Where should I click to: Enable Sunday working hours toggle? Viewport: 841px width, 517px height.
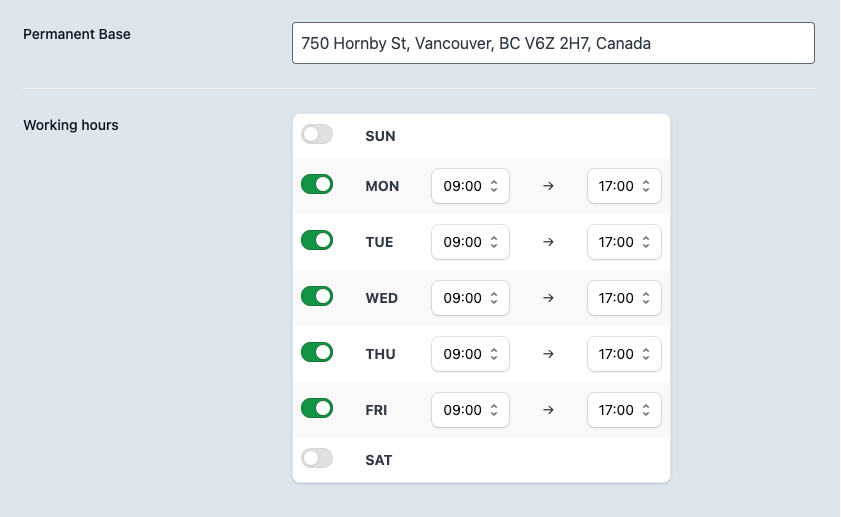[317, 135]
